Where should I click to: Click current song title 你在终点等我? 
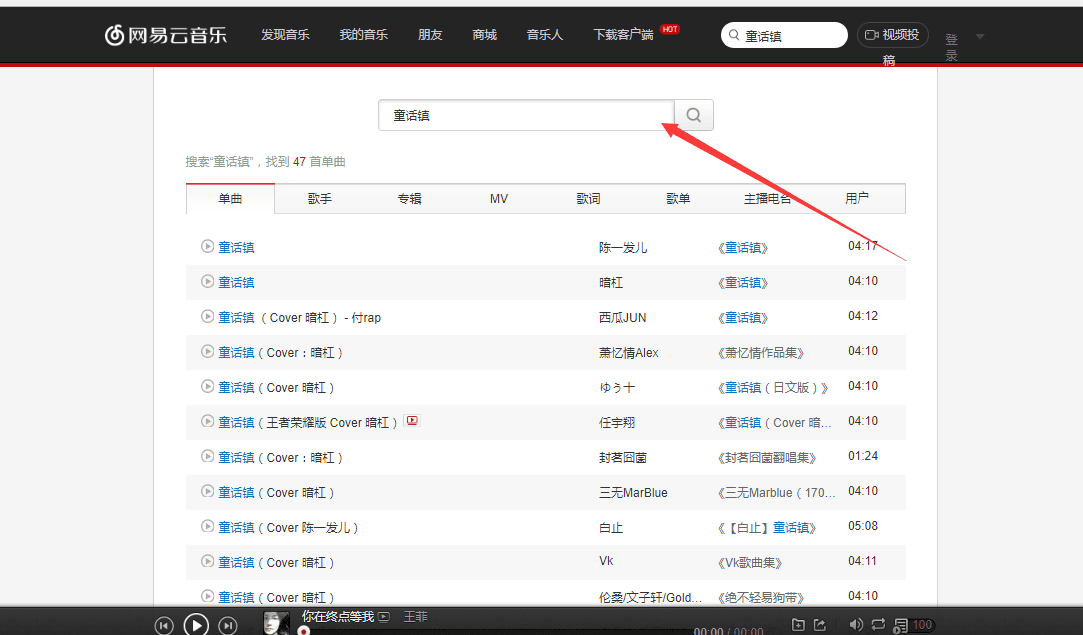338,616
